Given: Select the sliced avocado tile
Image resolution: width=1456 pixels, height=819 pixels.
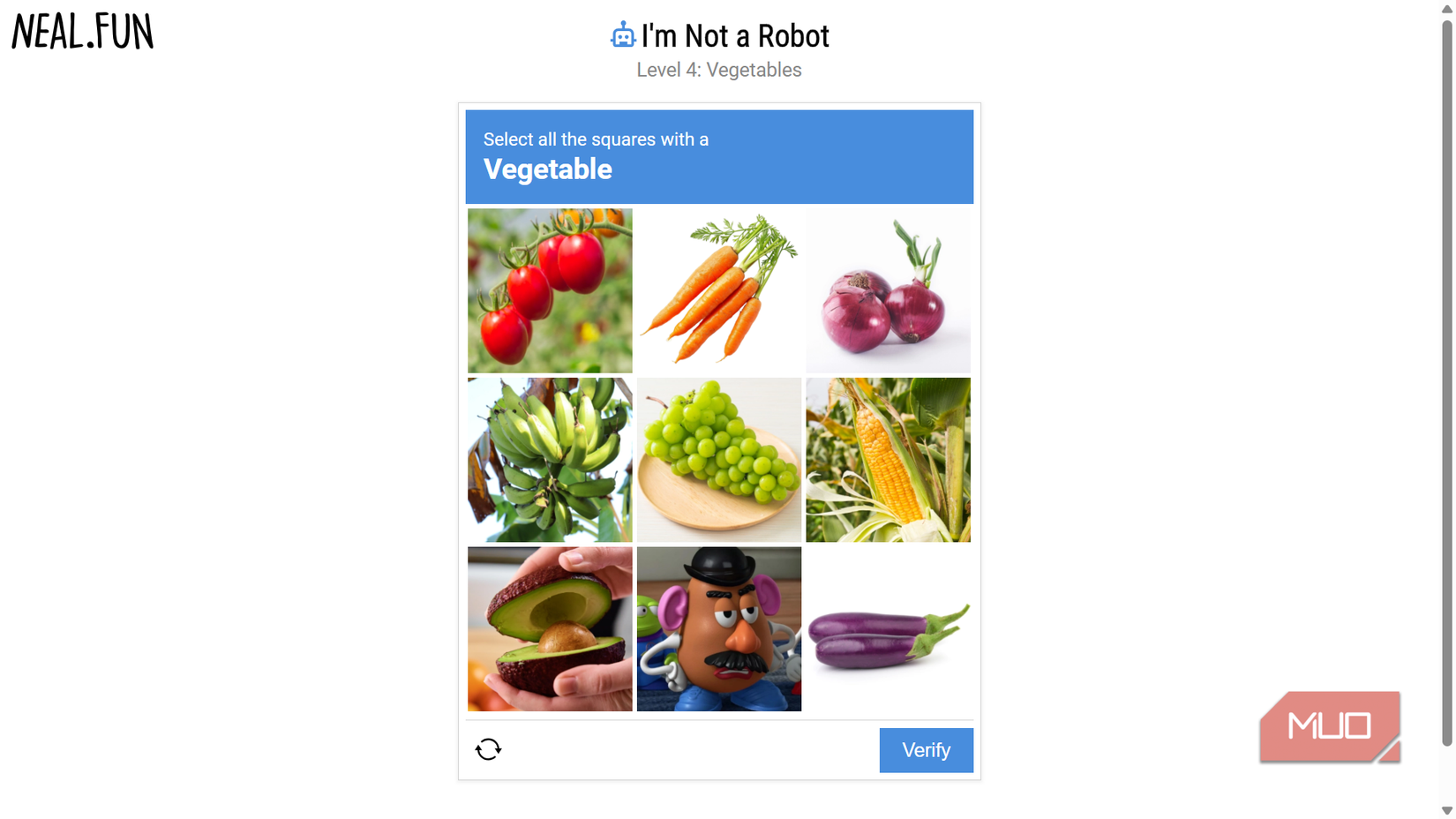Looking at the screenshot, I should [550, 629].
